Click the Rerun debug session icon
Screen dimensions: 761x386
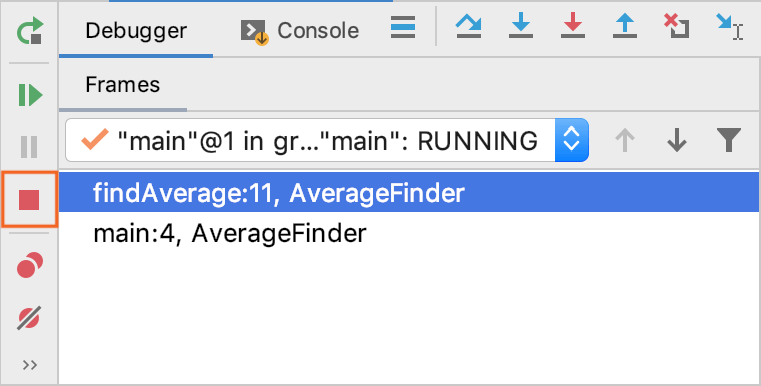coord(29,30)
